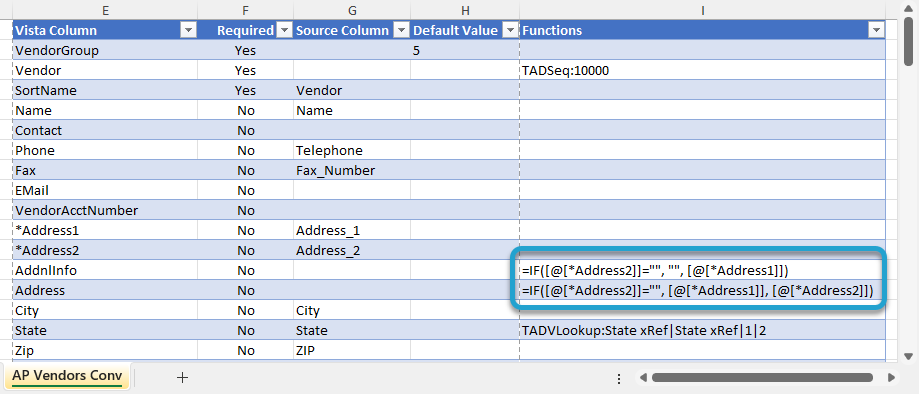The image size is (919, 394).
Task: Click the vertical scrollbar thumb
Action: click(x=908, y=41)
